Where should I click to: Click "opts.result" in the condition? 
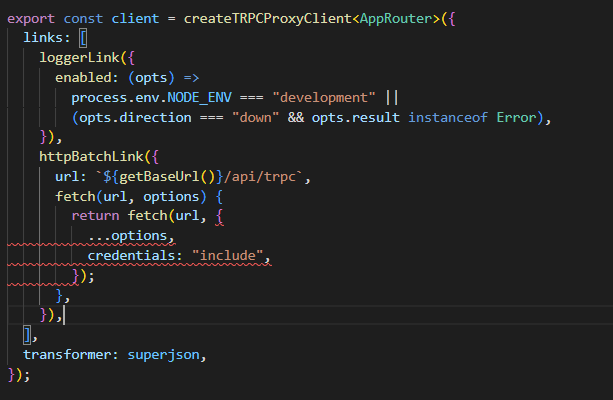[356, 117]
